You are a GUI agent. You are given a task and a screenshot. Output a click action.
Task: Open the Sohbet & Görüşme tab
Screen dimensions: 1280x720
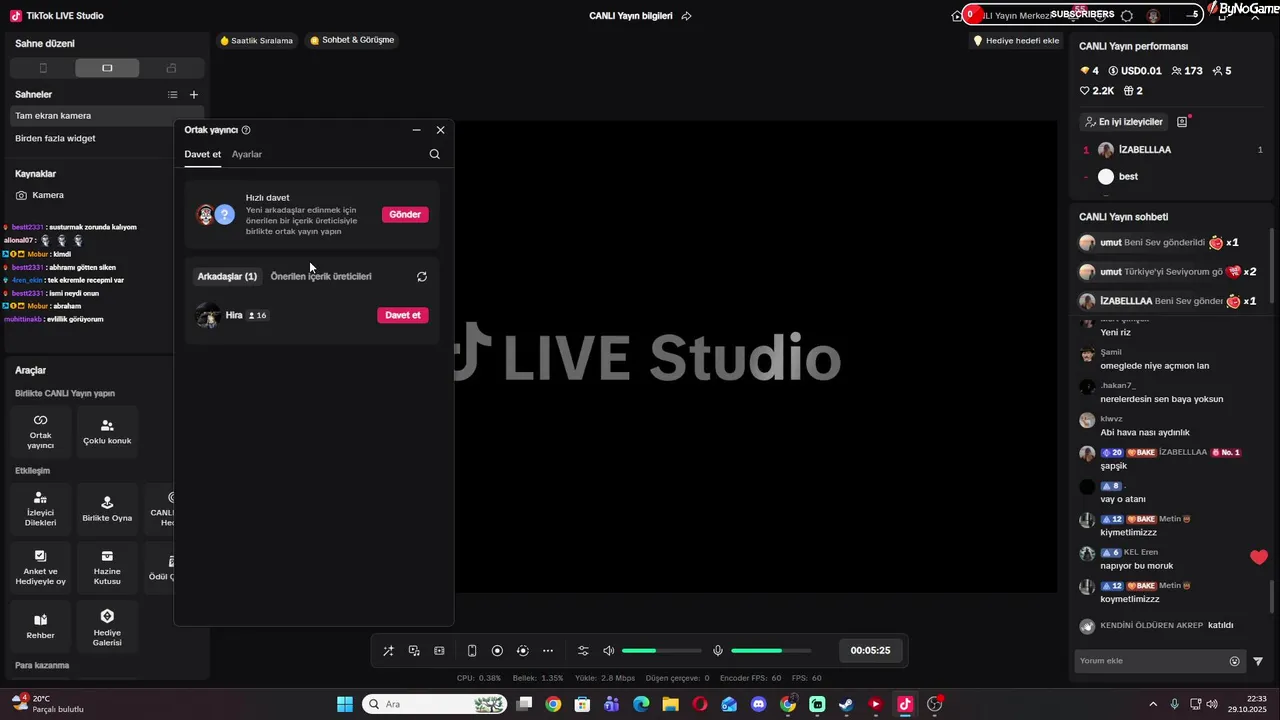click(x=352, y=41)
